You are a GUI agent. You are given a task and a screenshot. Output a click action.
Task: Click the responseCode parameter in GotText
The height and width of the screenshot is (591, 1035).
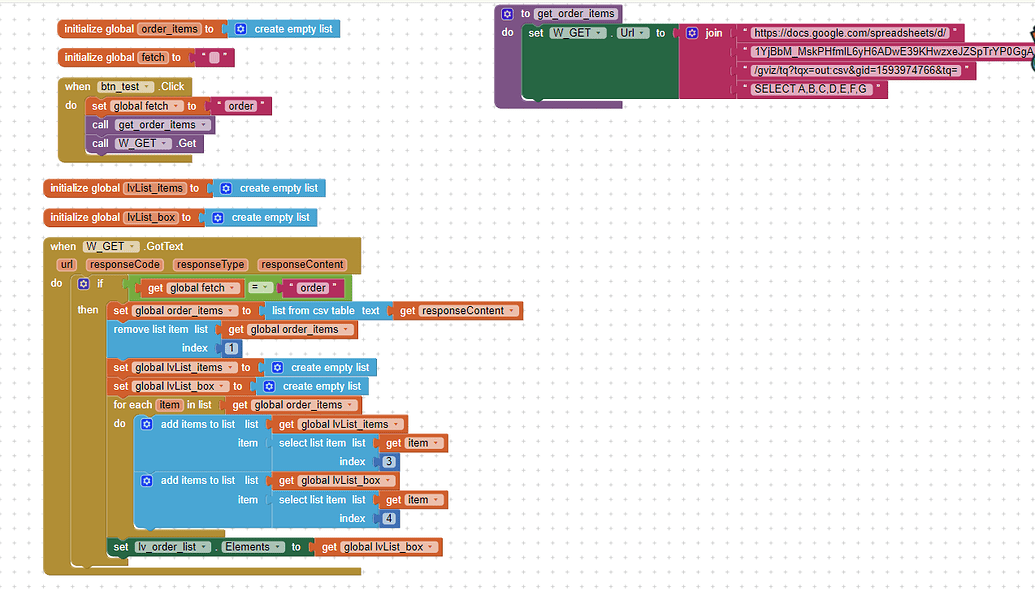tap(124, 265)
